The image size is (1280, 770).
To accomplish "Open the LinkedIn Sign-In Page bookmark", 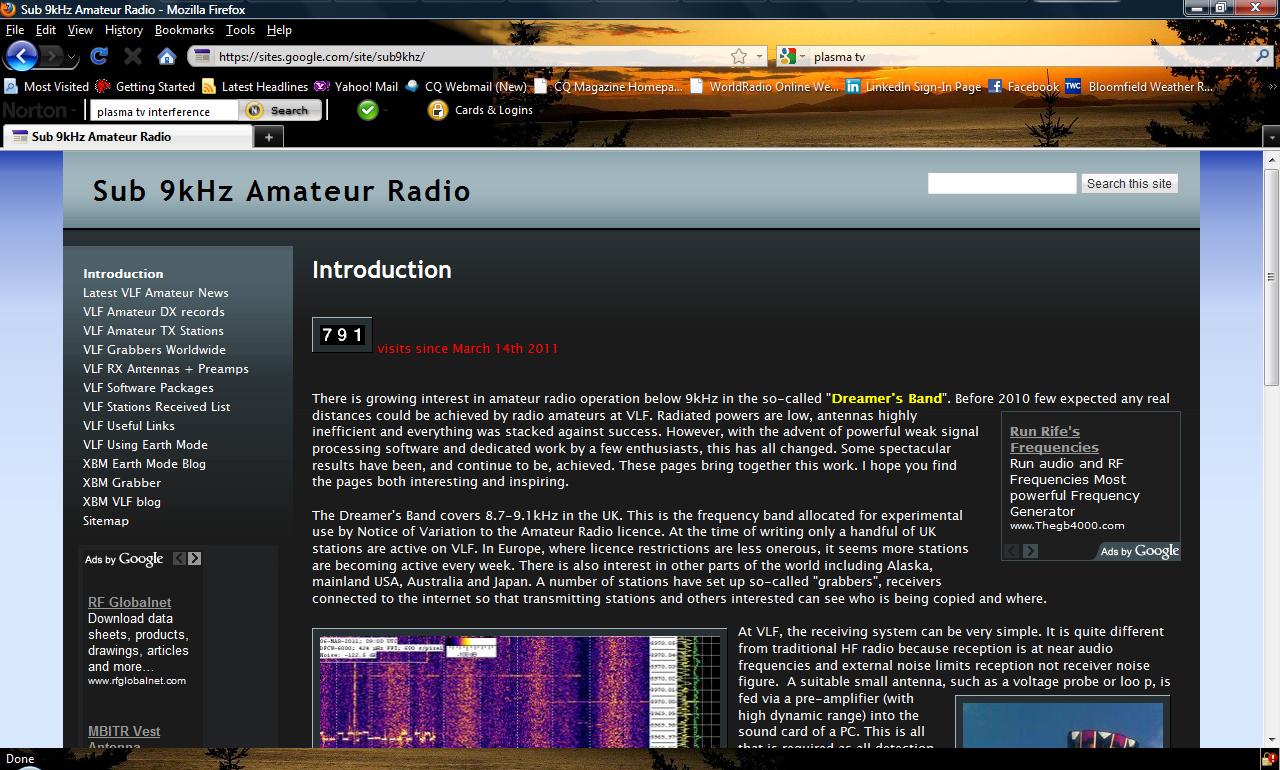I will (x=913, y=87).
